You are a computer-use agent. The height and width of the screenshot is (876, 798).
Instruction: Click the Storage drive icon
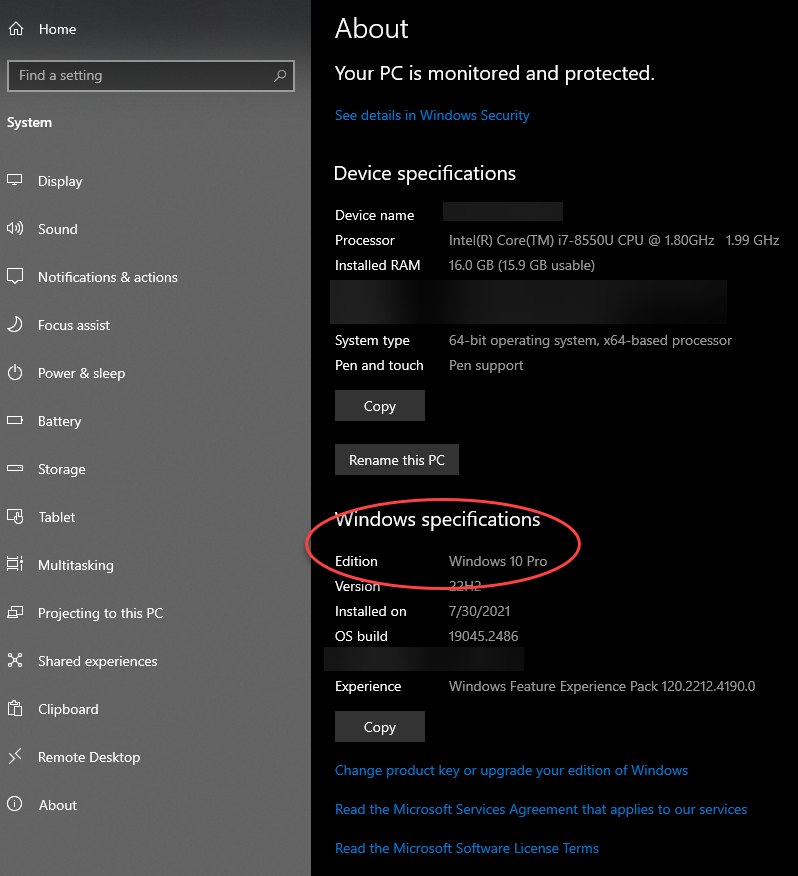[x=15, y=468]
